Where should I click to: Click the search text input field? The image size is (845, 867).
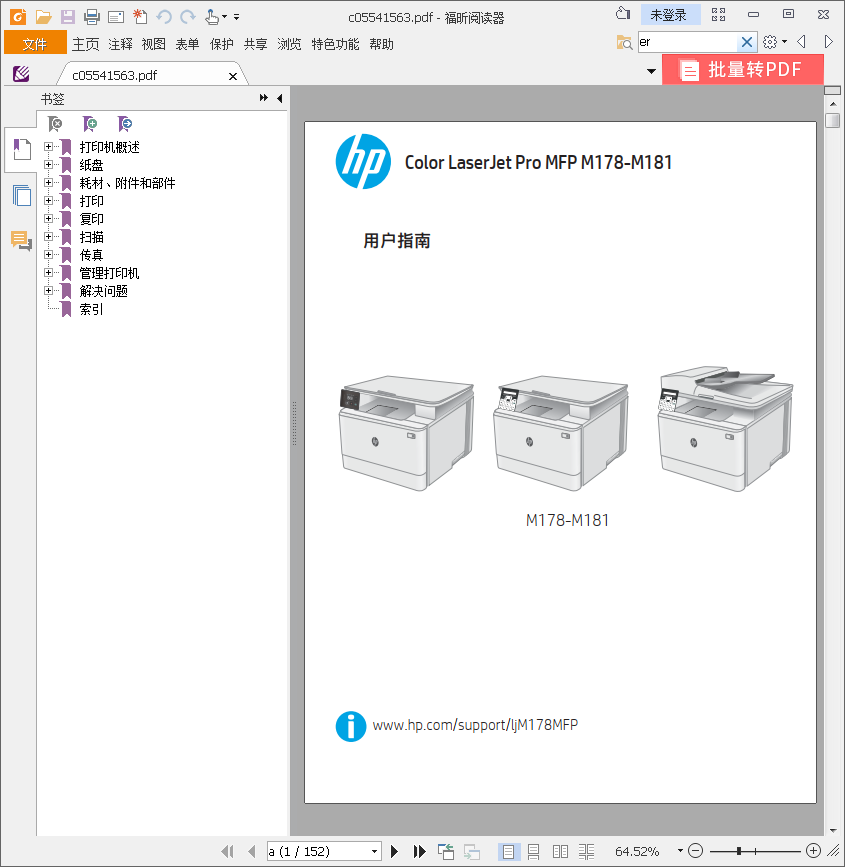688,42
